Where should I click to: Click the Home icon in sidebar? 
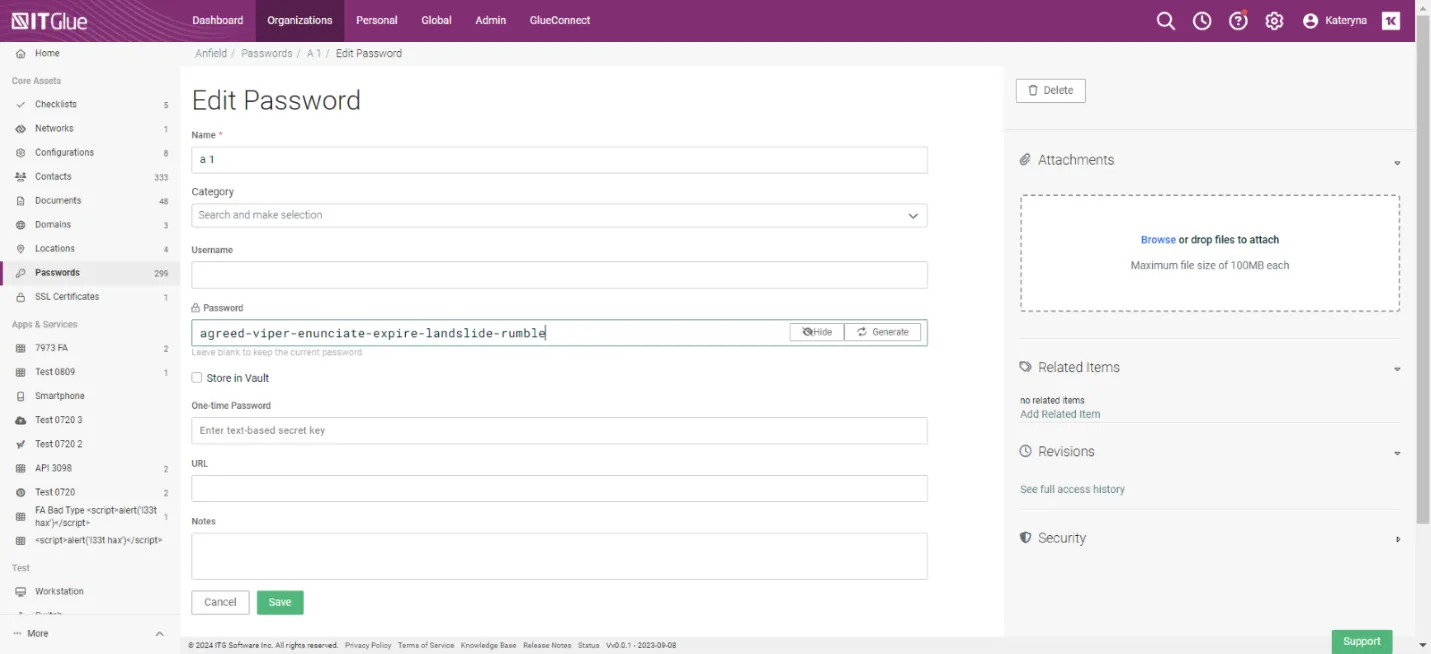[x=21, y=54]
